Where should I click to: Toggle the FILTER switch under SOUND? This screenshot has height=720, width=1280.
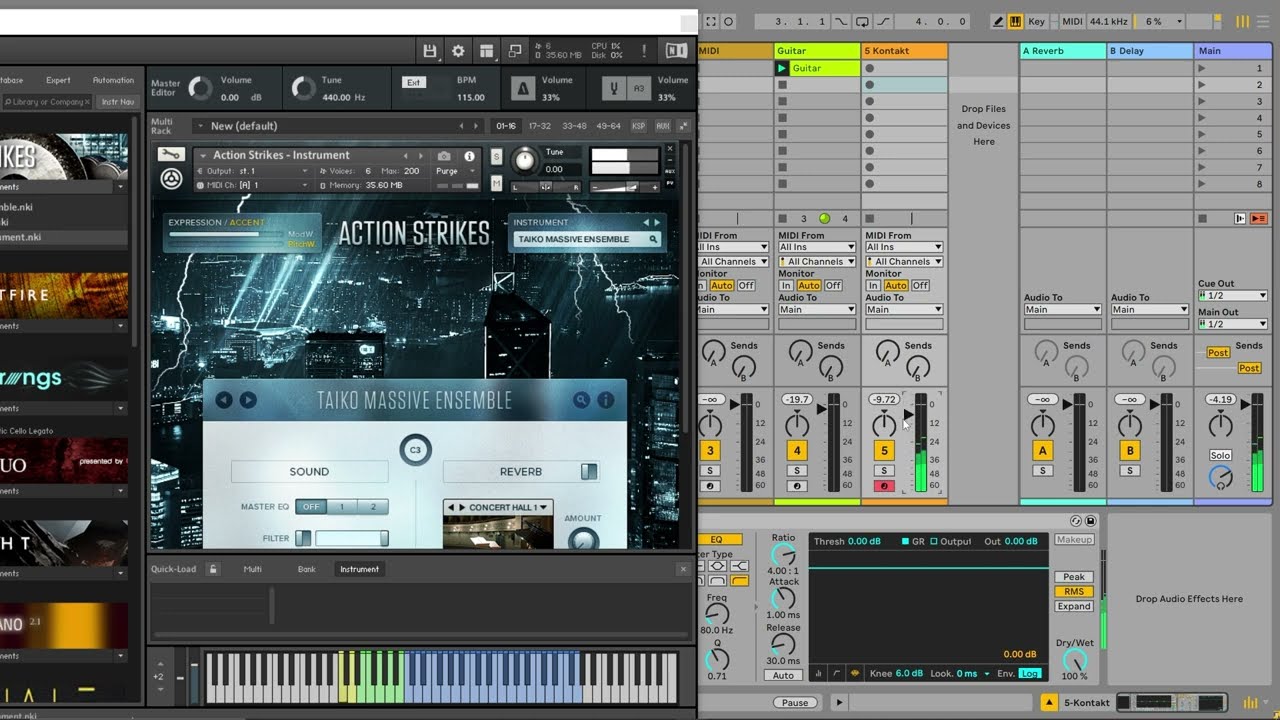[x=303, y=538]
